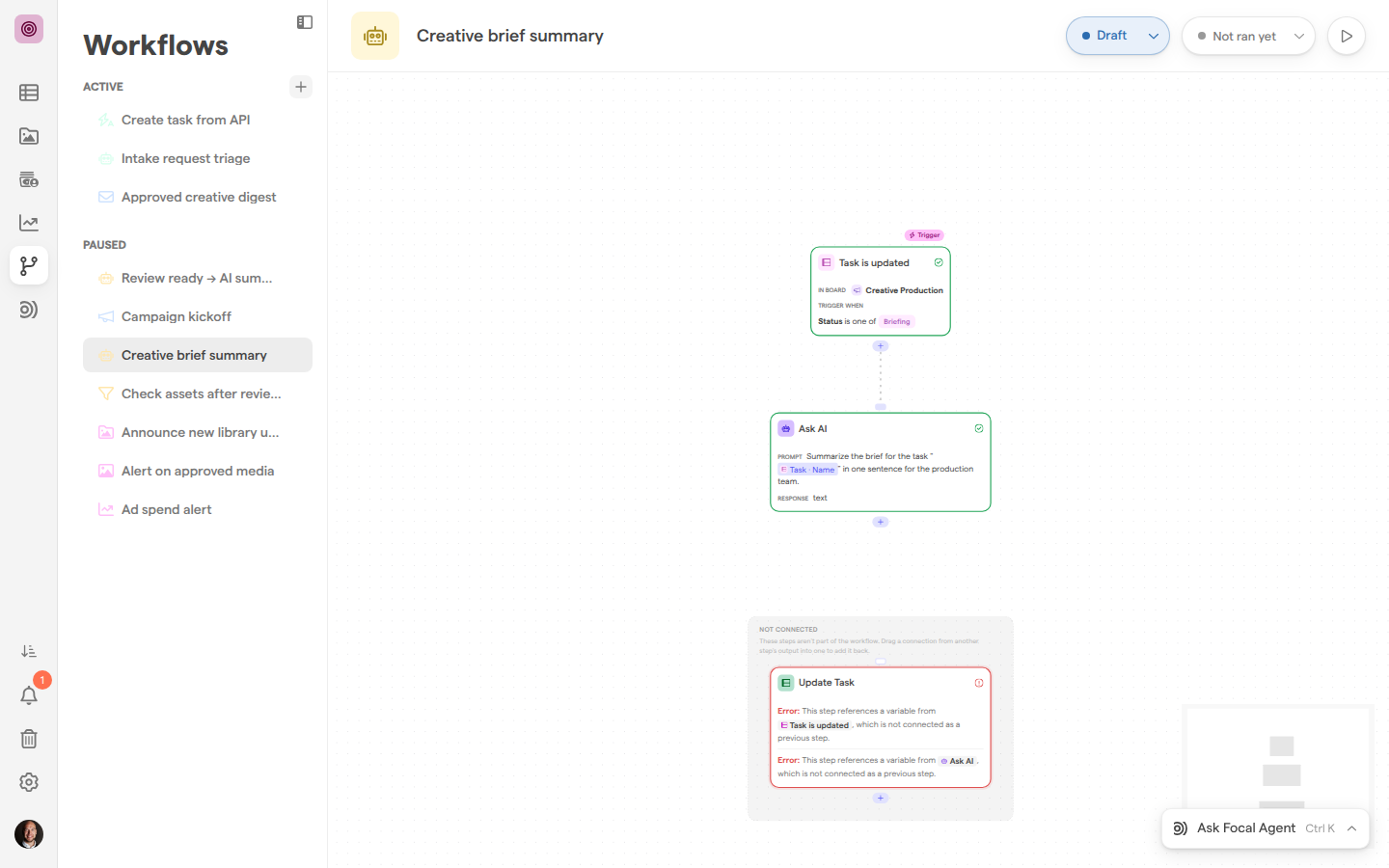
Task: Open the Announce new library u... workflow
Action: (198, 432)
